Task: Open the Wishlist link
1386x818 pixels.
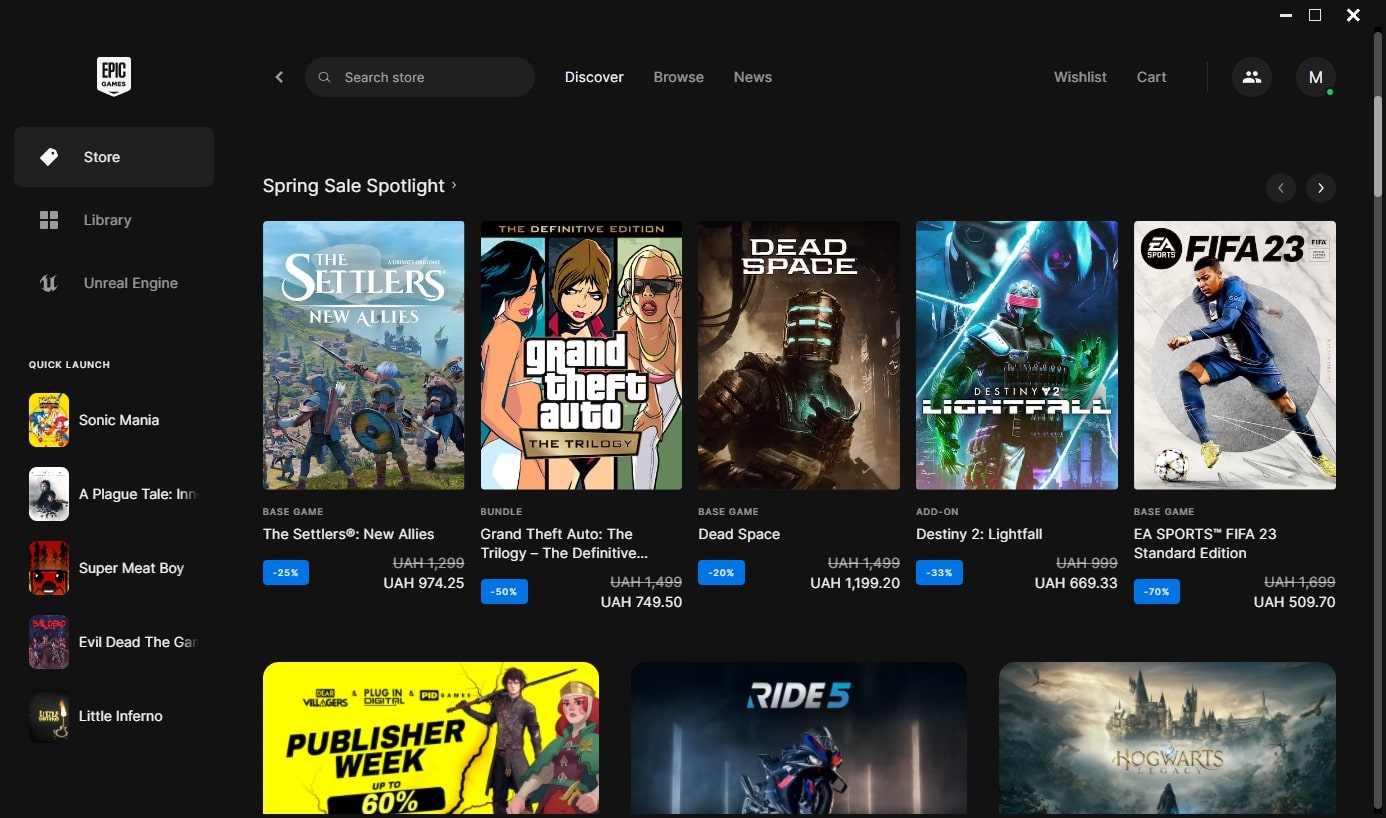Action: coord(1080,77)
